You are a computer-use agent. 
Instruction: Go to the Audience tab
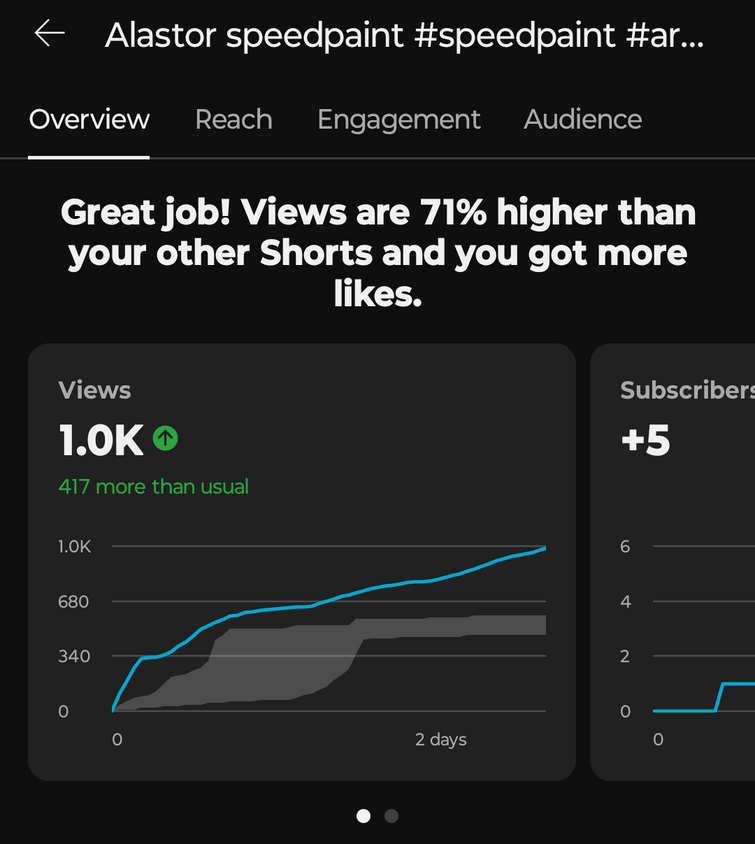click(583, 119)
